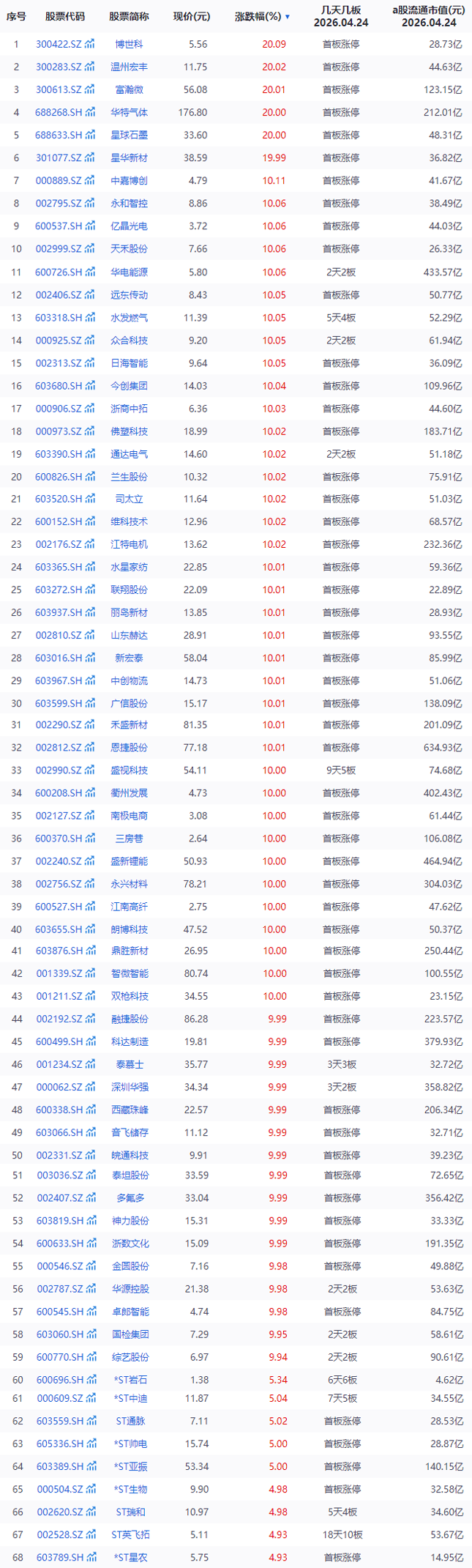This screenshot has width=472, height=1568.
Task: Click stock code link 603559.SH
Action: [x=59, y=1420]
